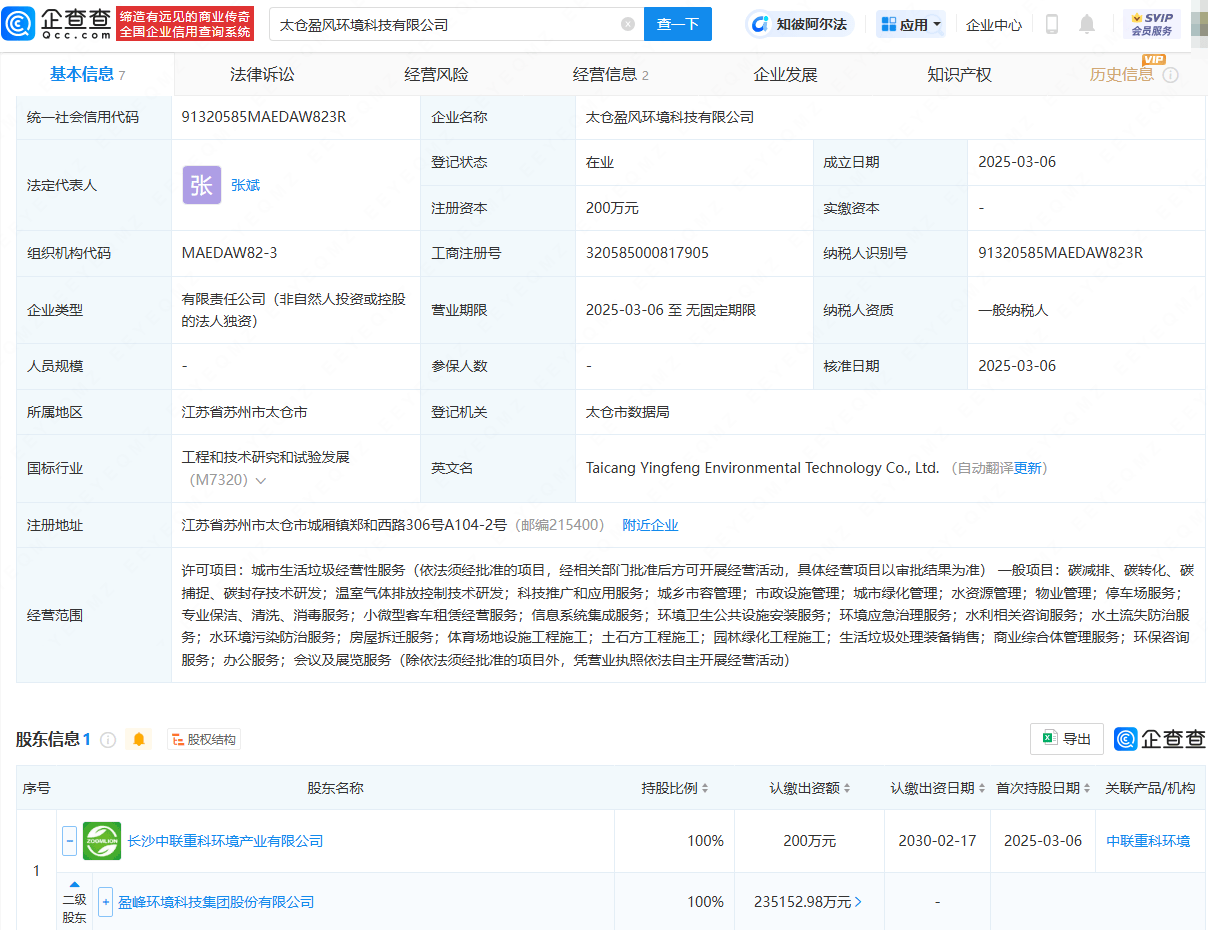Click 更新 next to the English name
1208x930 pixels.
(1028, 468)
